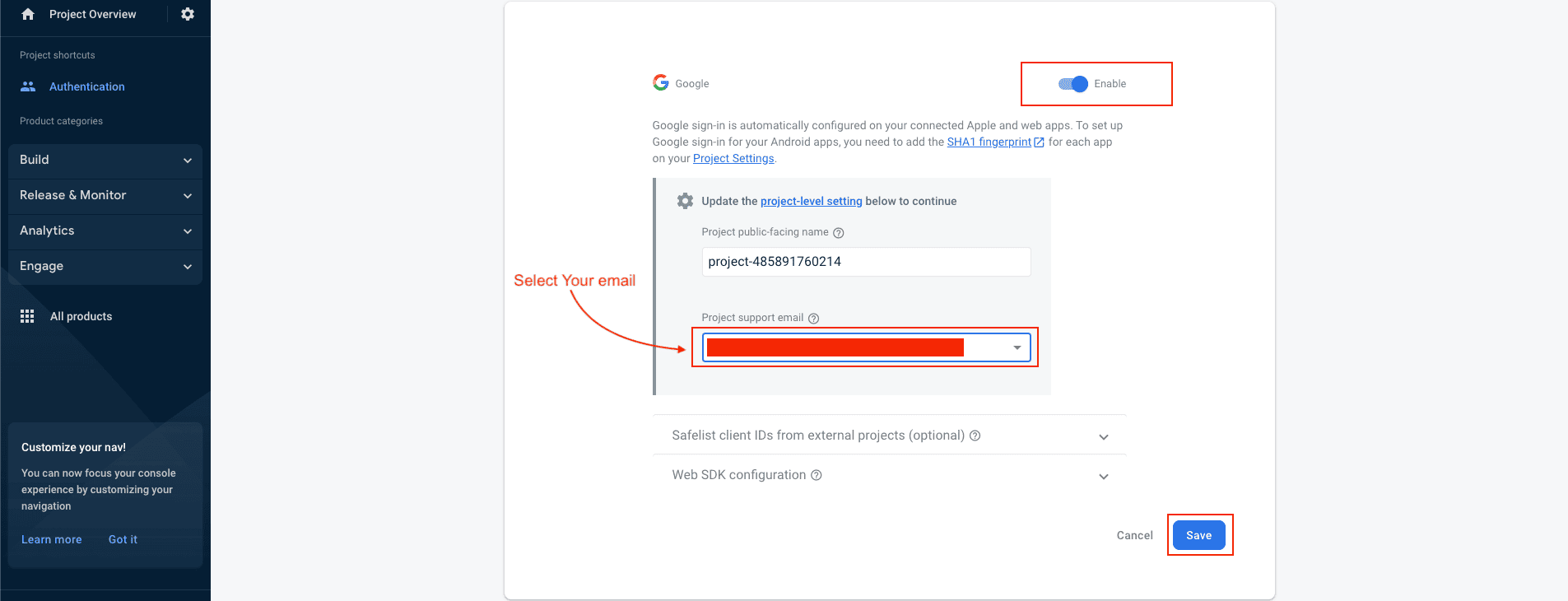
Task: Click help icon next to Safelist client IDs
Action: pos(975,436)
